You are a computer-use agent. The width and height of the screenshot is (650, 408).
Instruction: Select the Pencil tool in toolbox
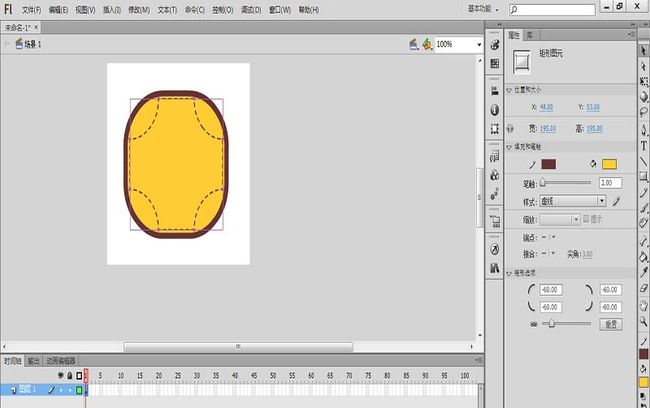tap(643, 192)
